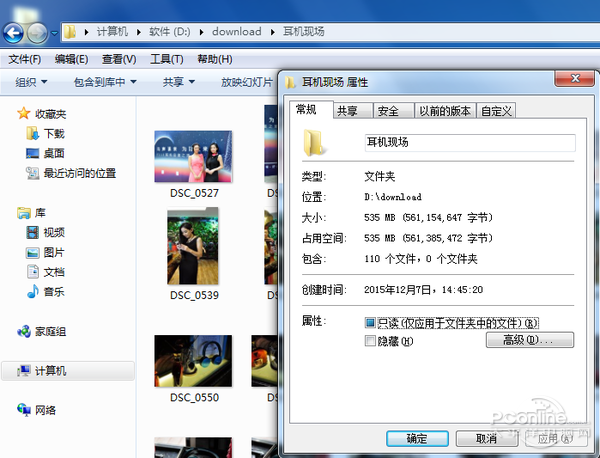Open 最近访问的位置 in navigation pane
Image resolution: width=600 pixels, height=458 pixels.
click(71, 173)
